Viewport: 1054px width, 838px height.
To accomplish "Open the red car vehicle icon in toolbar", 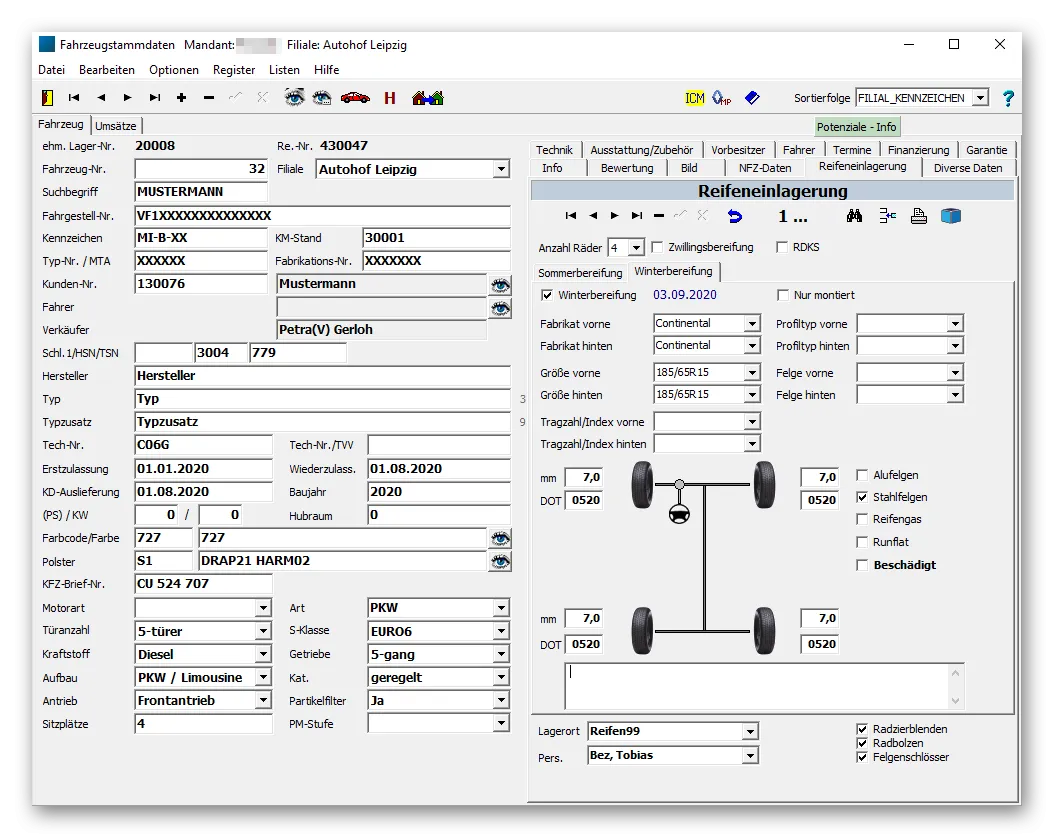I will [x=357, y=97].
